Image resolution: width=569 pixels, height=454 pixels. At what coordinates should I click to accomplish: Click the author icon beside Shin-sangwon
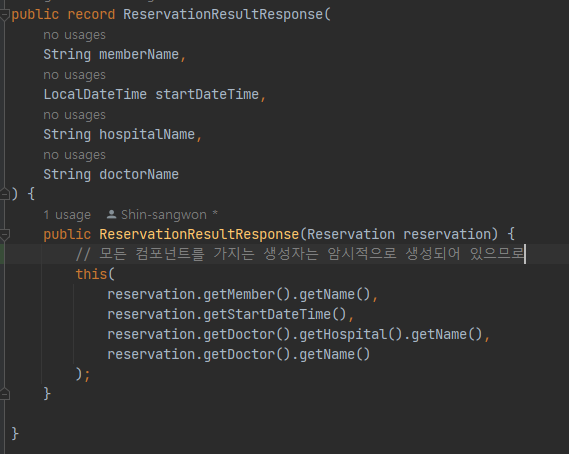(111, 215)
